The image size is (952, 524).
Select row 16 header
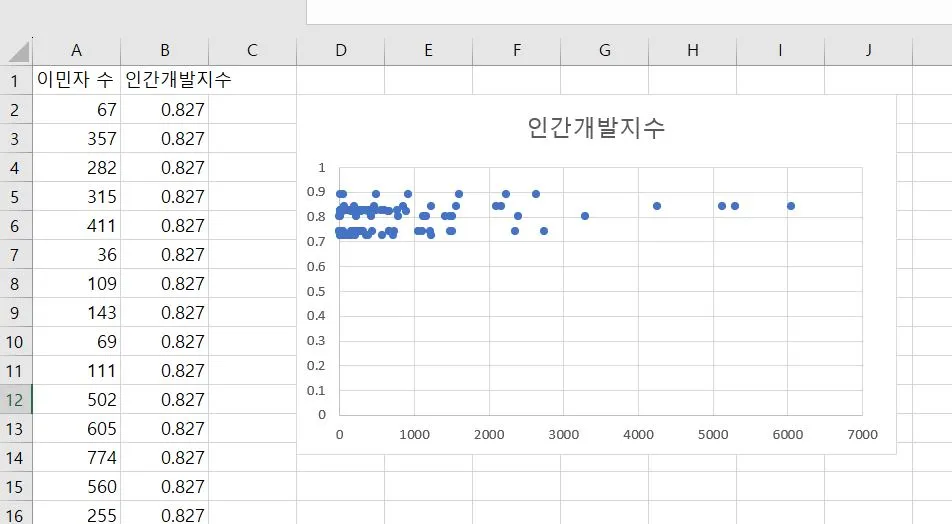[16, 514]
